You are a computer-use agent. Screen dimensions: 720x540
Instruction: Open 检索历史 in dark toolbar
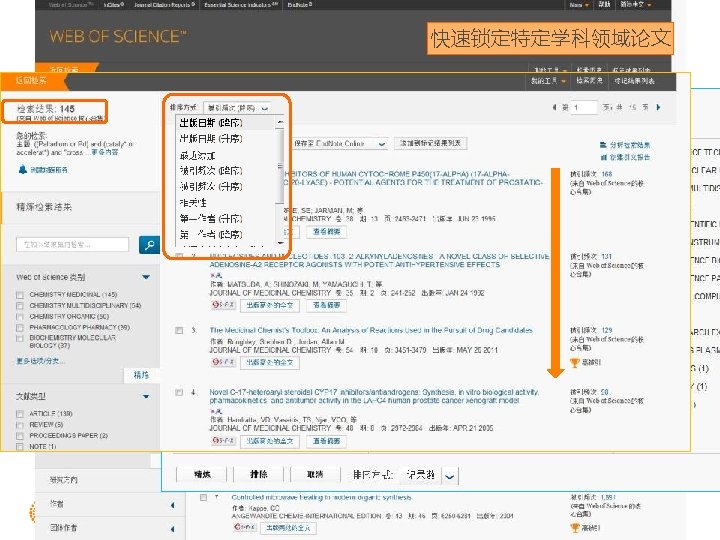(x=590, y=81)
